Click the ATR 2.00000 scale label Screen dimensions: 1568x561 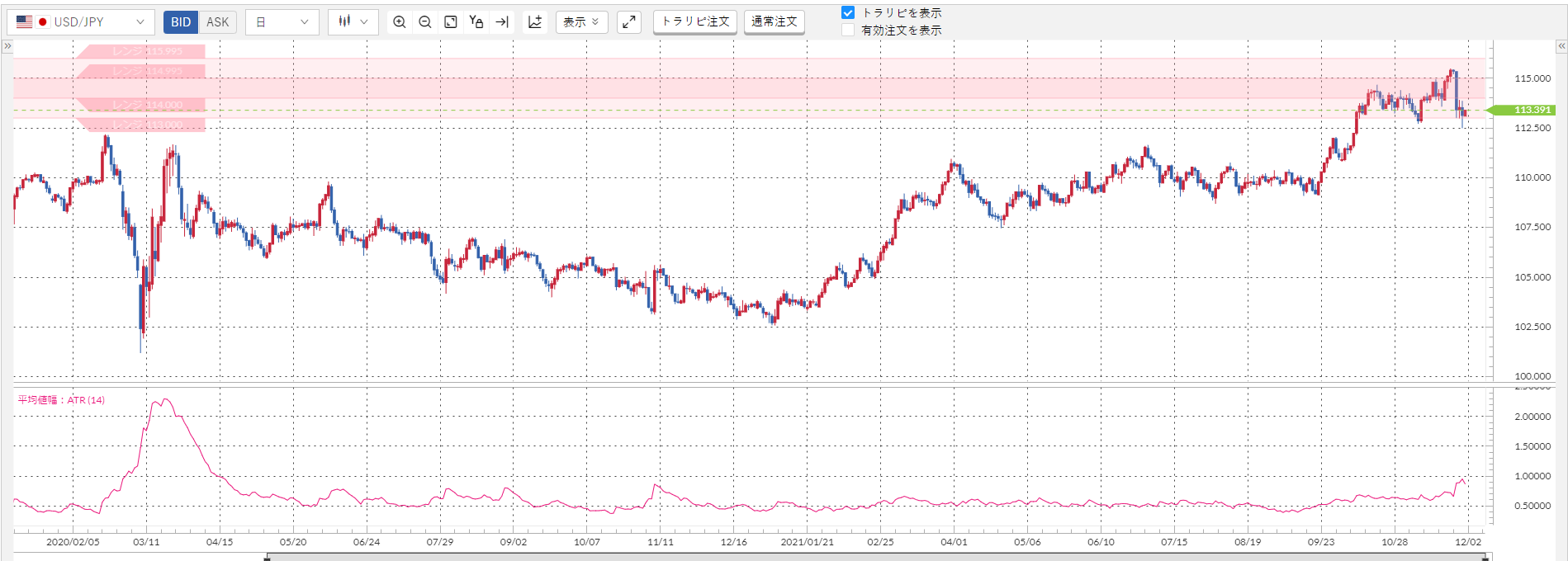1532,417
